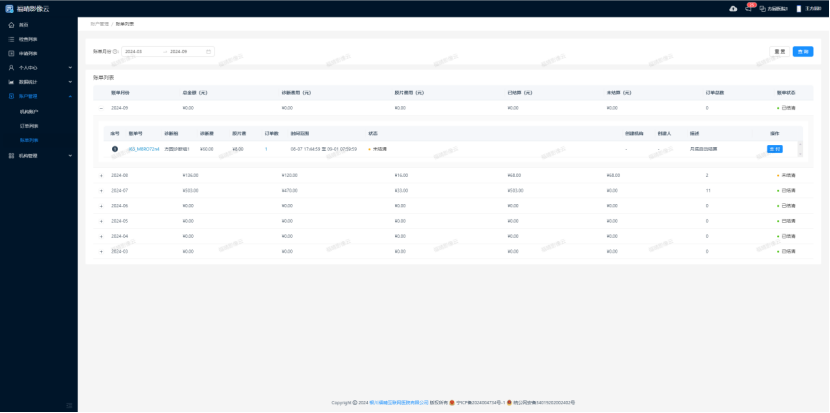The height and width of the screenshot is (413, 830).
Task: Click the app logo at top left
Action: pos(9,8)
